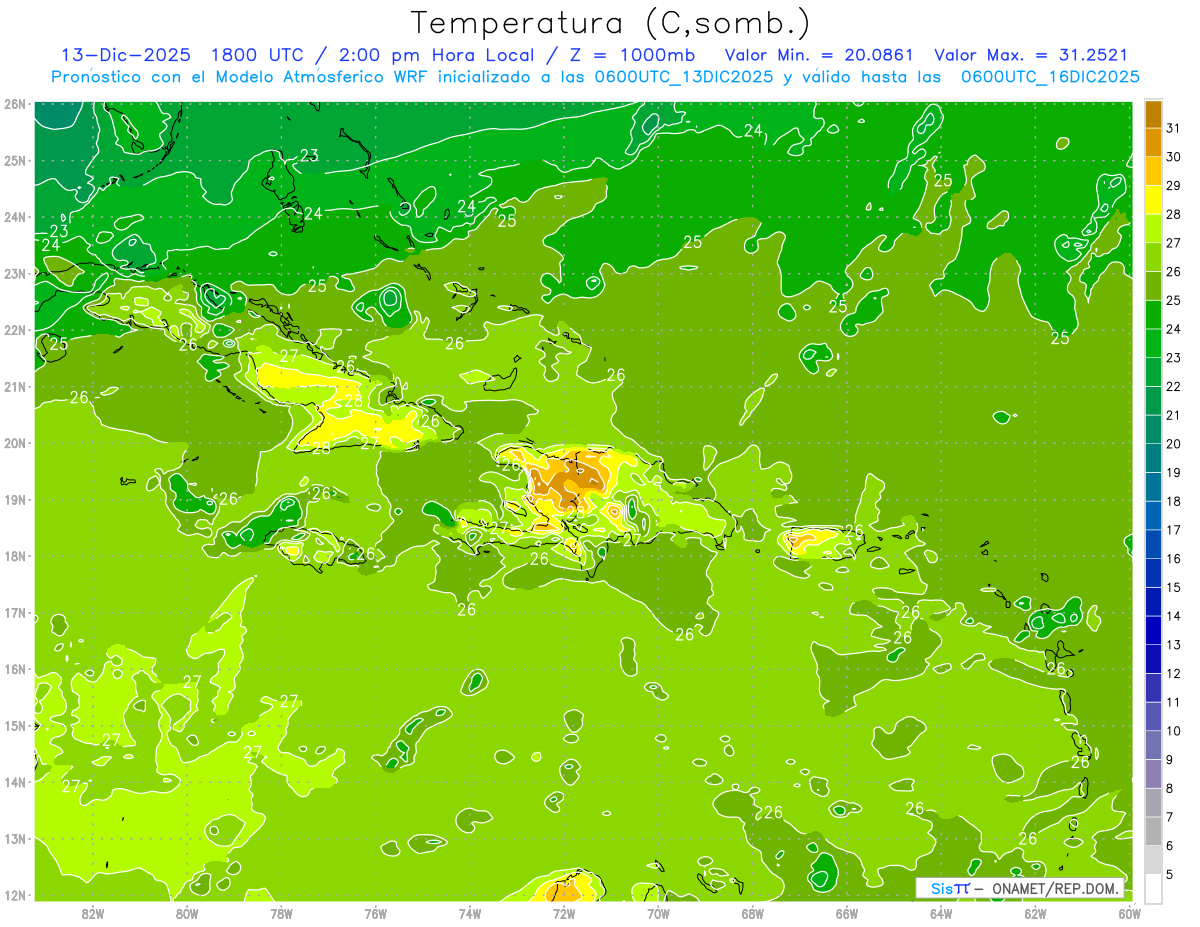Click the '20' label on the color scale
This screenshot has height=927, width=1200.
tap(1174, 444)
